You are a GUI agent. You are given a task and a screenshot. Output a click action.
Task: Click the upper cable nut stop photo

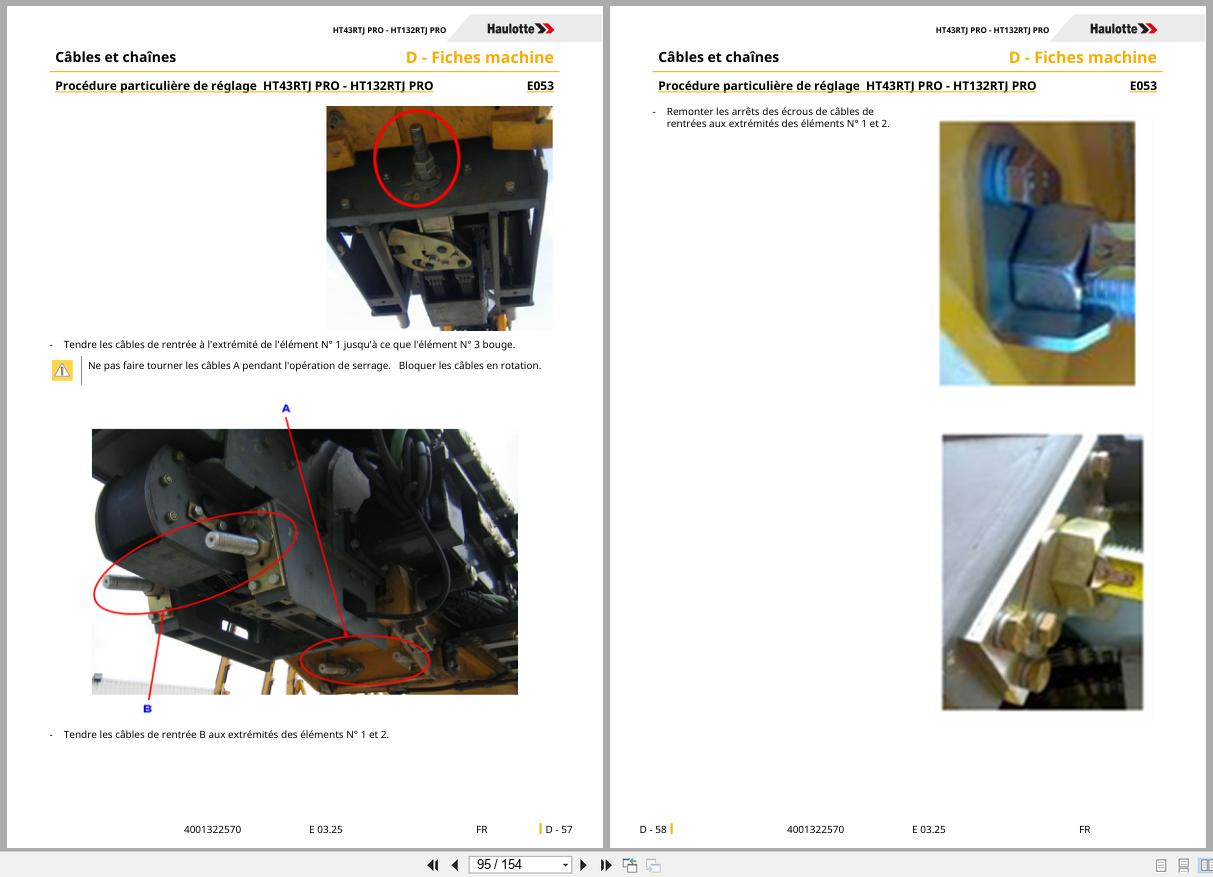1037,253
